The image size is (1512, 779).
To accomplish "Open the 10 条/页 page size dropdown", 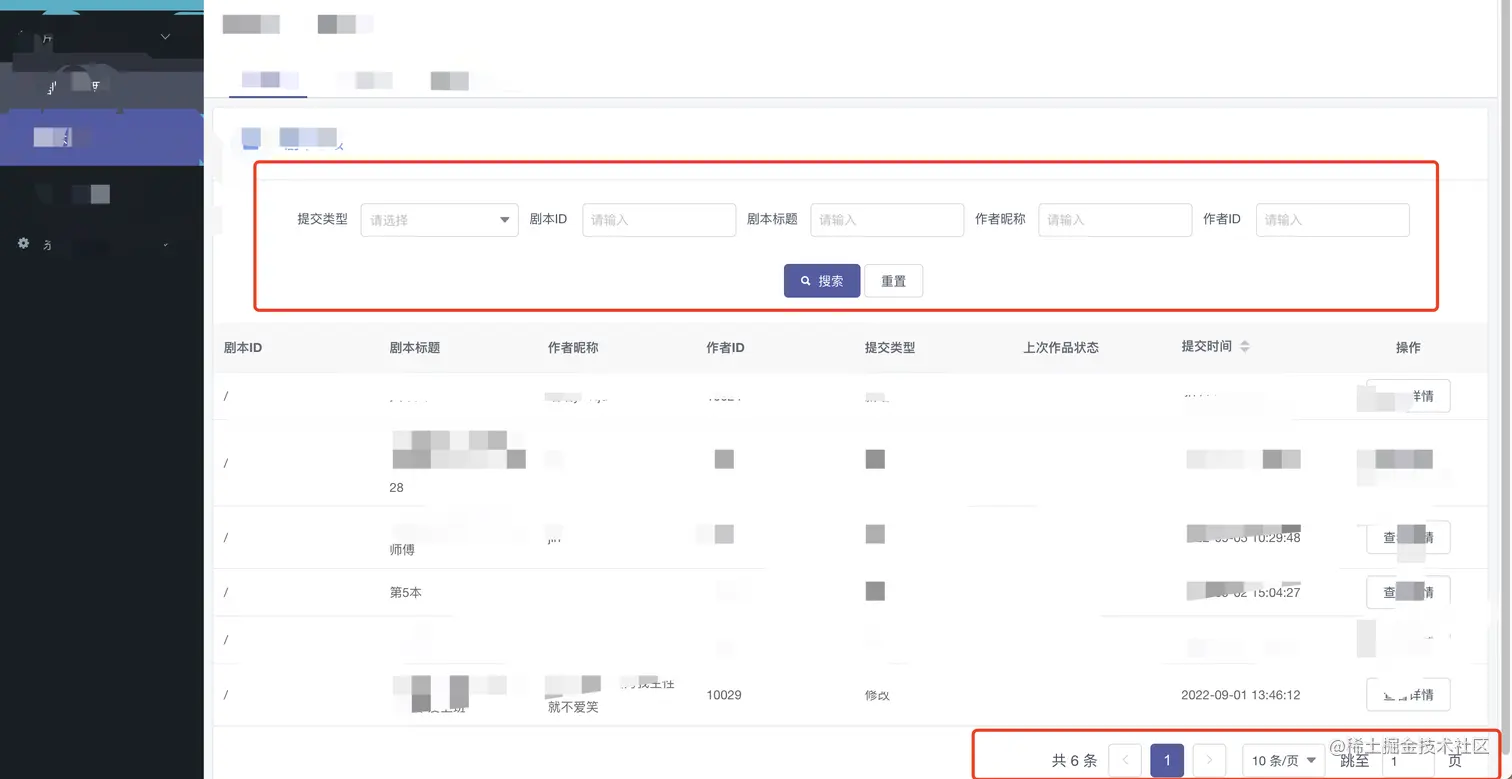I will click(1284, 761).
